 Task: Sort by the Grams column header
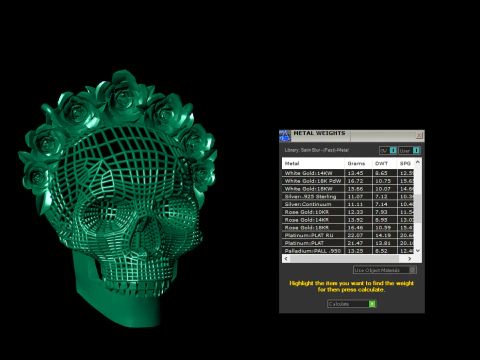[358, 163]
